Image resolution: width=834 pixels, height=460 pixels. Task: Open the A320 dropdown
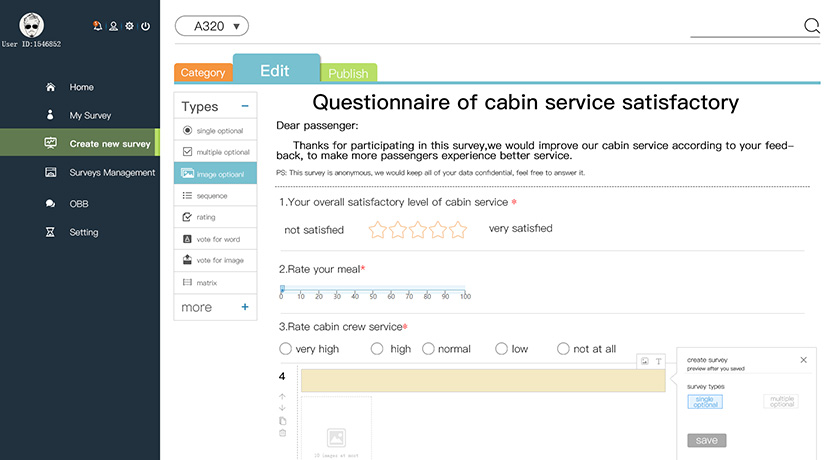[x=211, y=26]
